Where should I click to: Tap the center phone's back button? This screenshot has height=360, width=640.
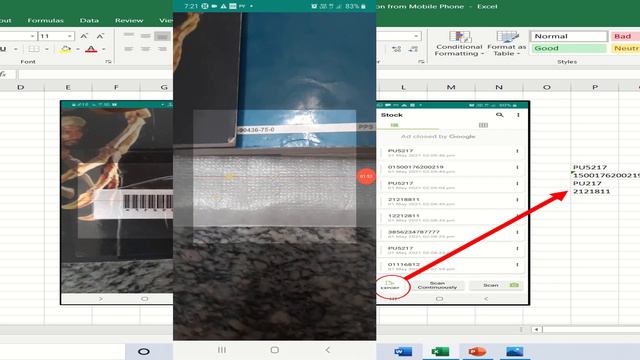[x=327, y=350]
